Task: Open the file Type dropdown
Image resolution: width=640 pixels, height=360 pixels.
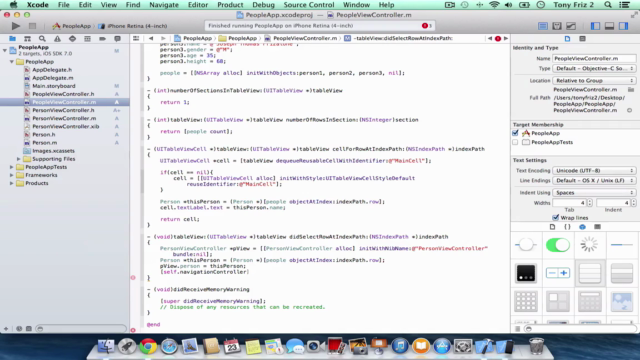Action: (x=594, y=69)
